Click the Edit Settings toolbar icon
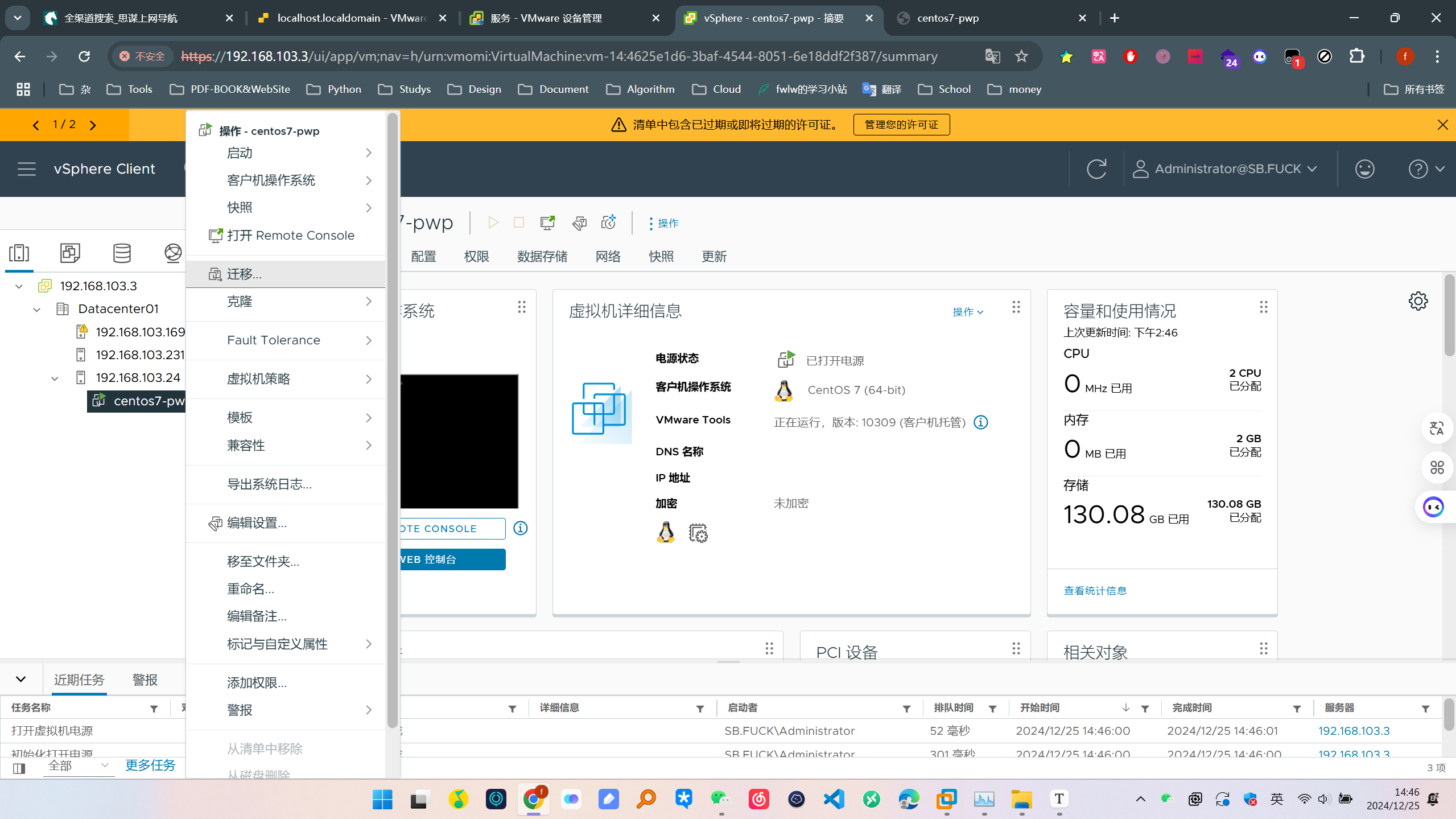The height and width of the screenshot is (819, 1456). pos(579,223)
